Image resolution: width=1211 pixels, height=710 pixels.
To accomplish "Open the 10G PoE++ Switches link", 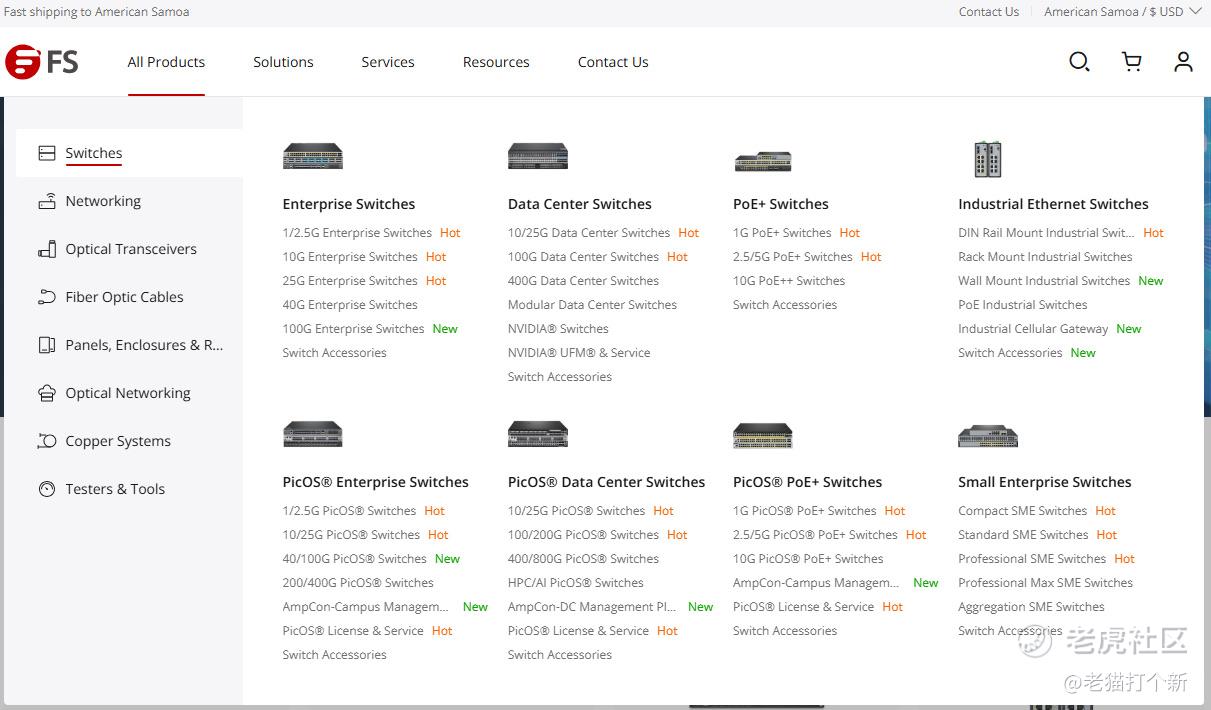I will [x=789, y=281].
